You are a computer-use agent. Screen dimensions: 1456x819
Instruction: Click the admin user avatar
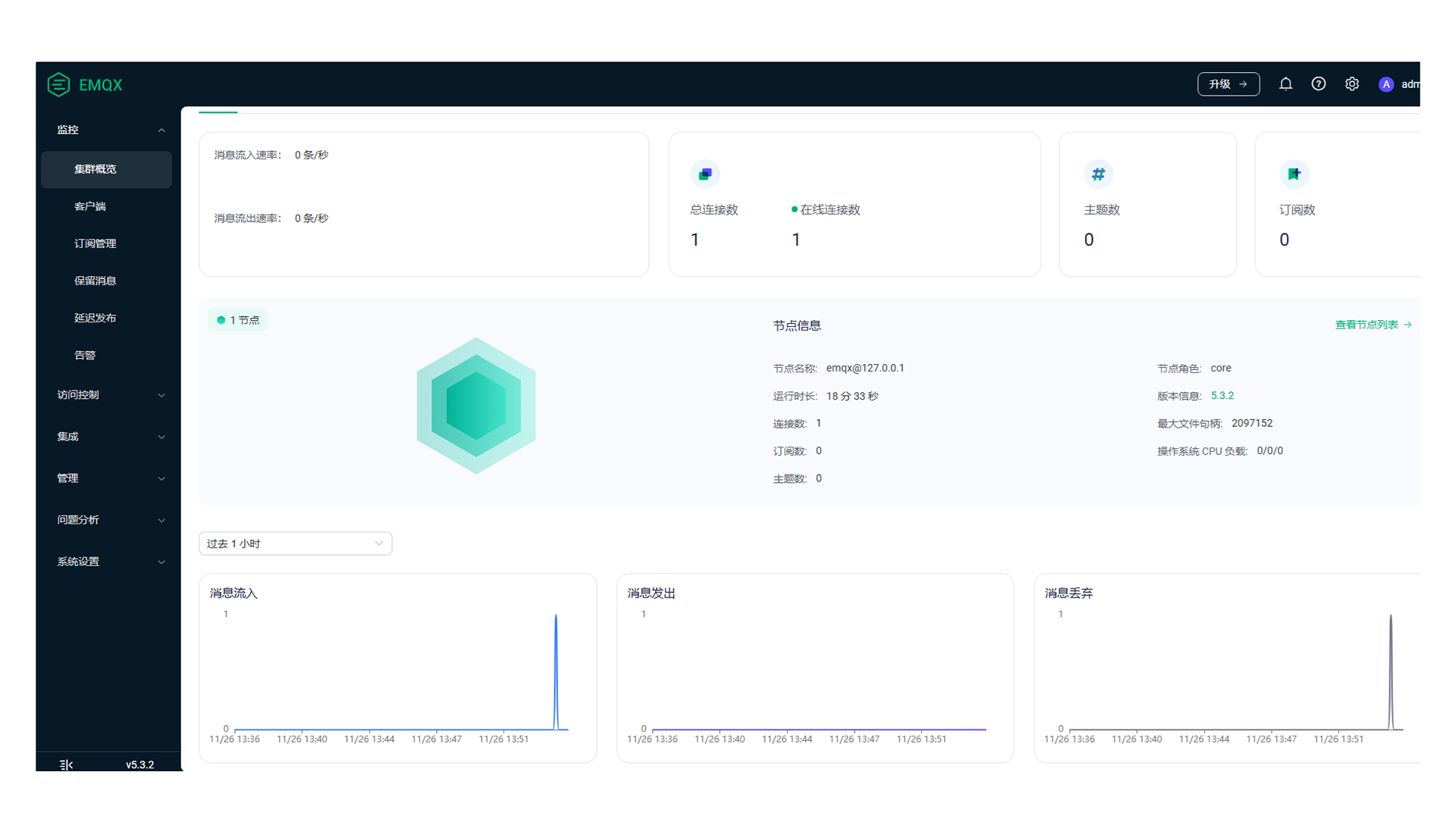pos(1386,84)
